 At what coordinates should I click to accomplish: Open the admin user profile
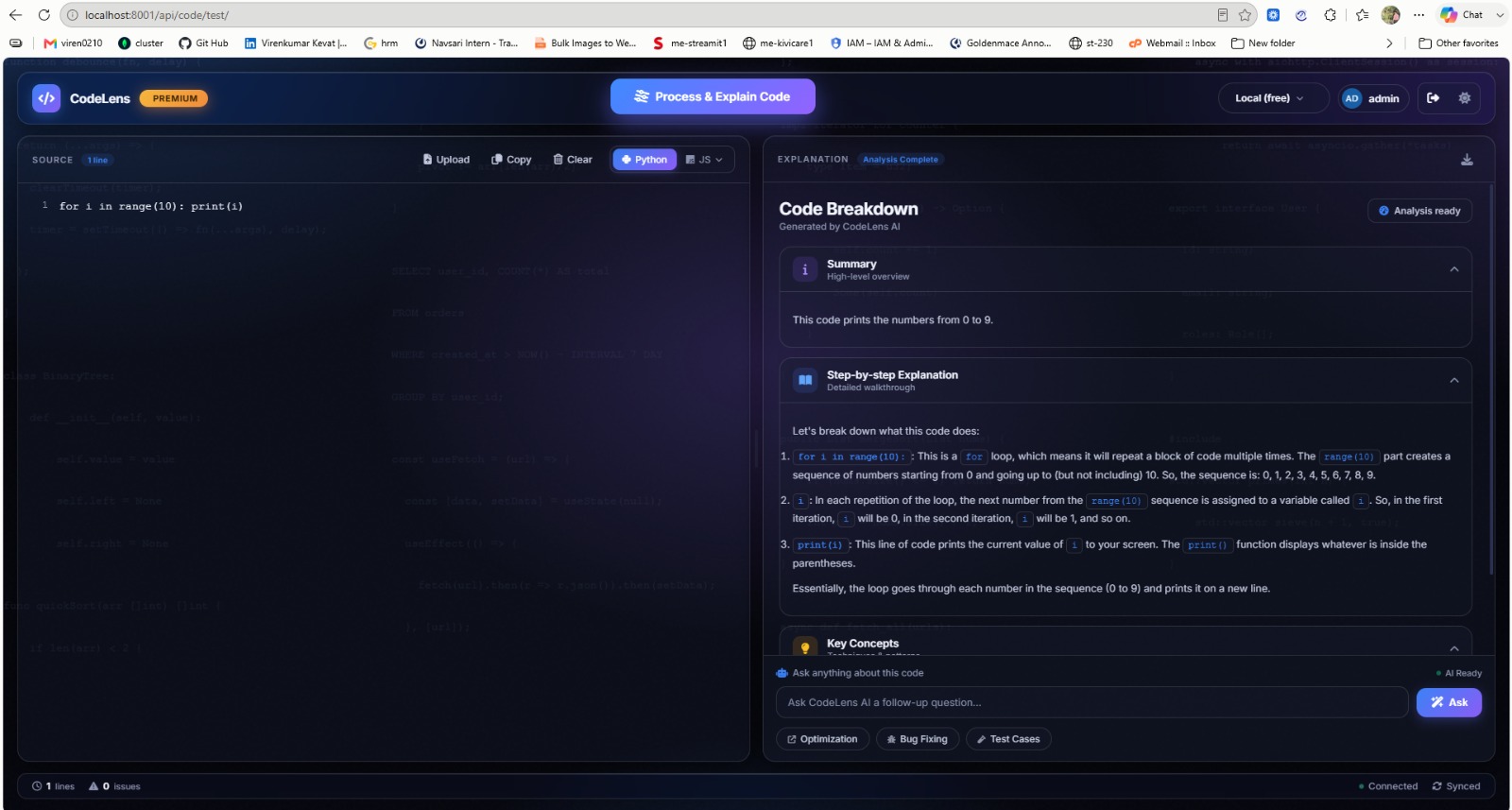[x=1373, y=98]
